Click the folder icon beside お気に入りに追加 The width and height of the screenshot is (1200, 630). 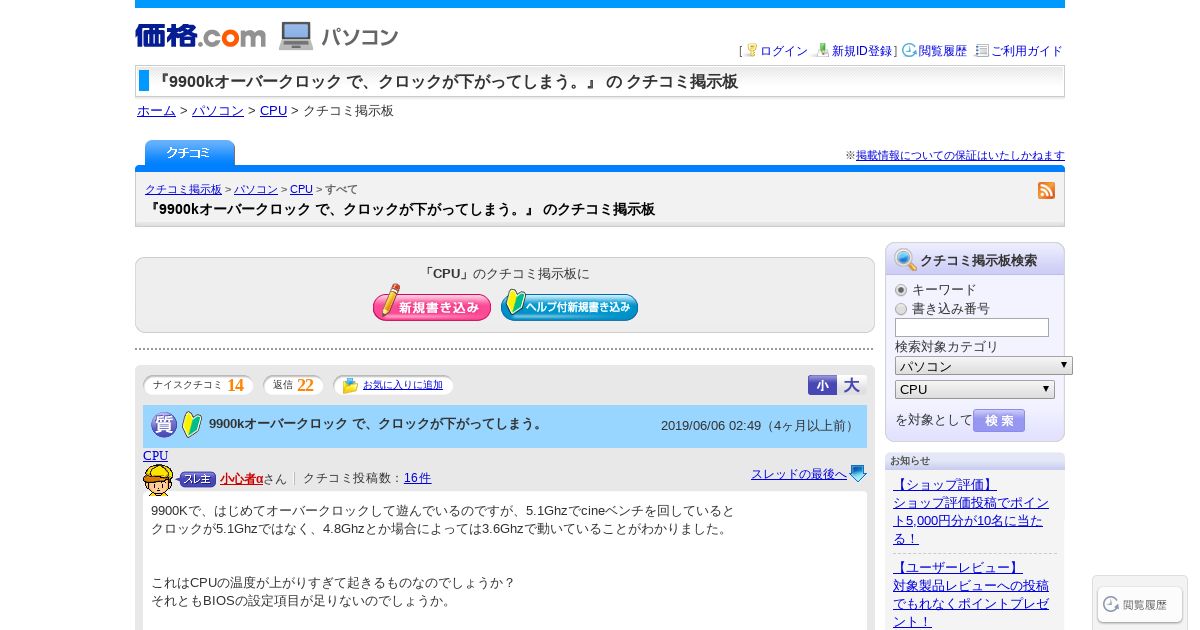click(350, 385)
